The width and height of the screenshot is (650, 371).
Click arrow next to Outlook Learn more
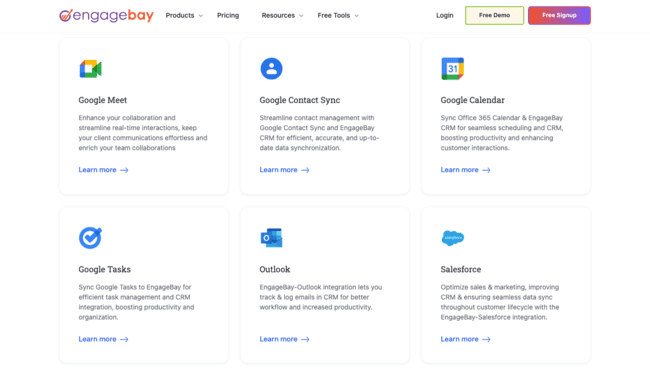click(x=306, y=339)
